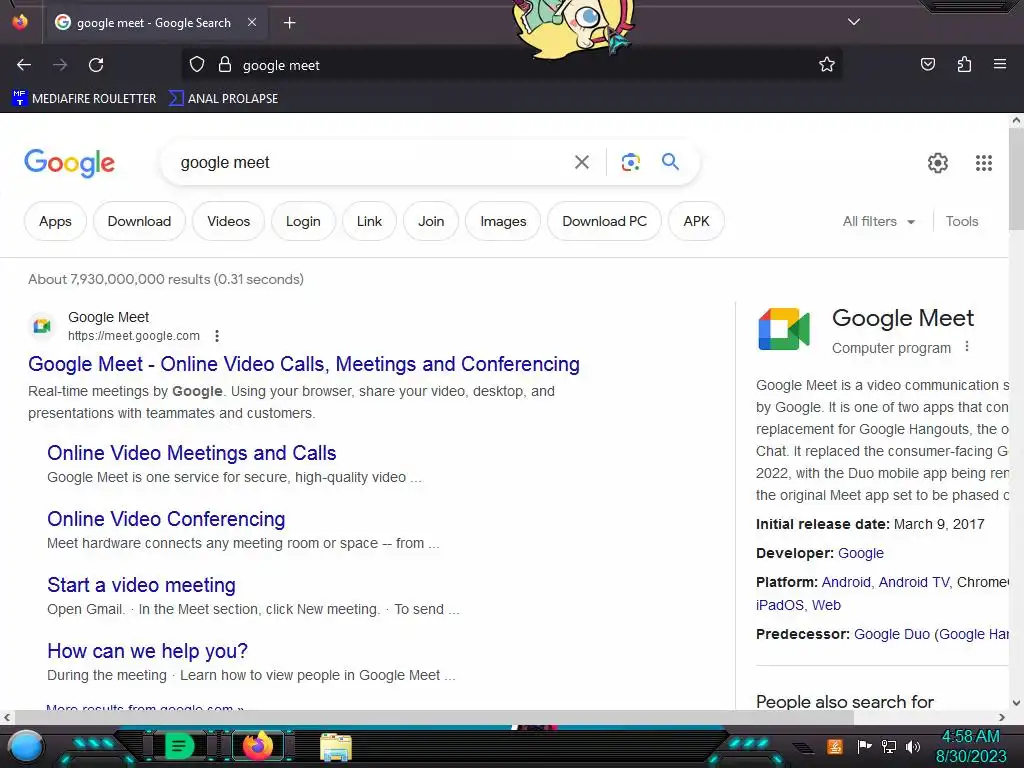1024x768 pixels.
Task: Open the green notes taskbar app
Action: tap(179, 746)
